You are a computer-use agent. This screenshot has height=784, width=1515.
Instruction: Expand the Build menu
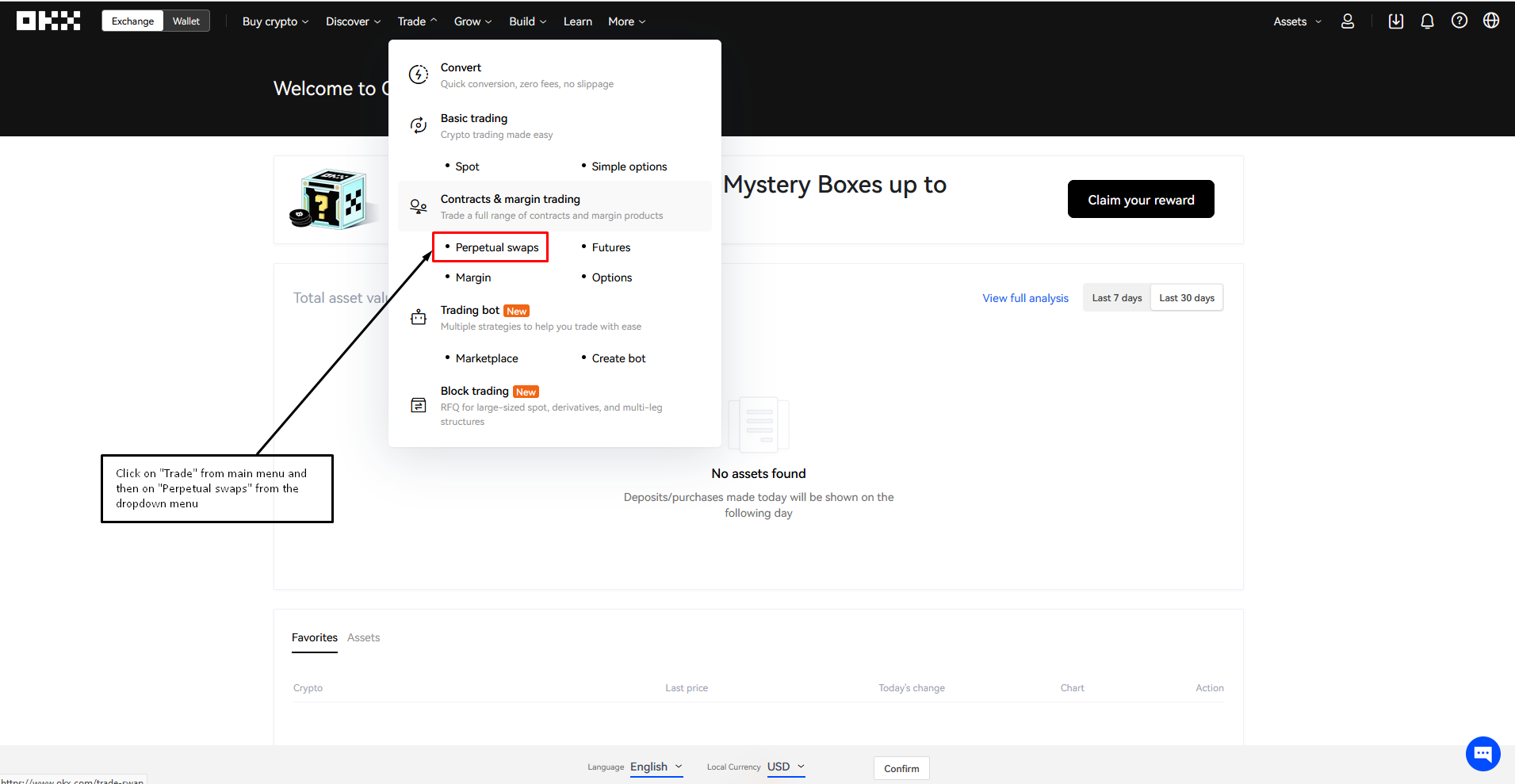click(527, 21)
